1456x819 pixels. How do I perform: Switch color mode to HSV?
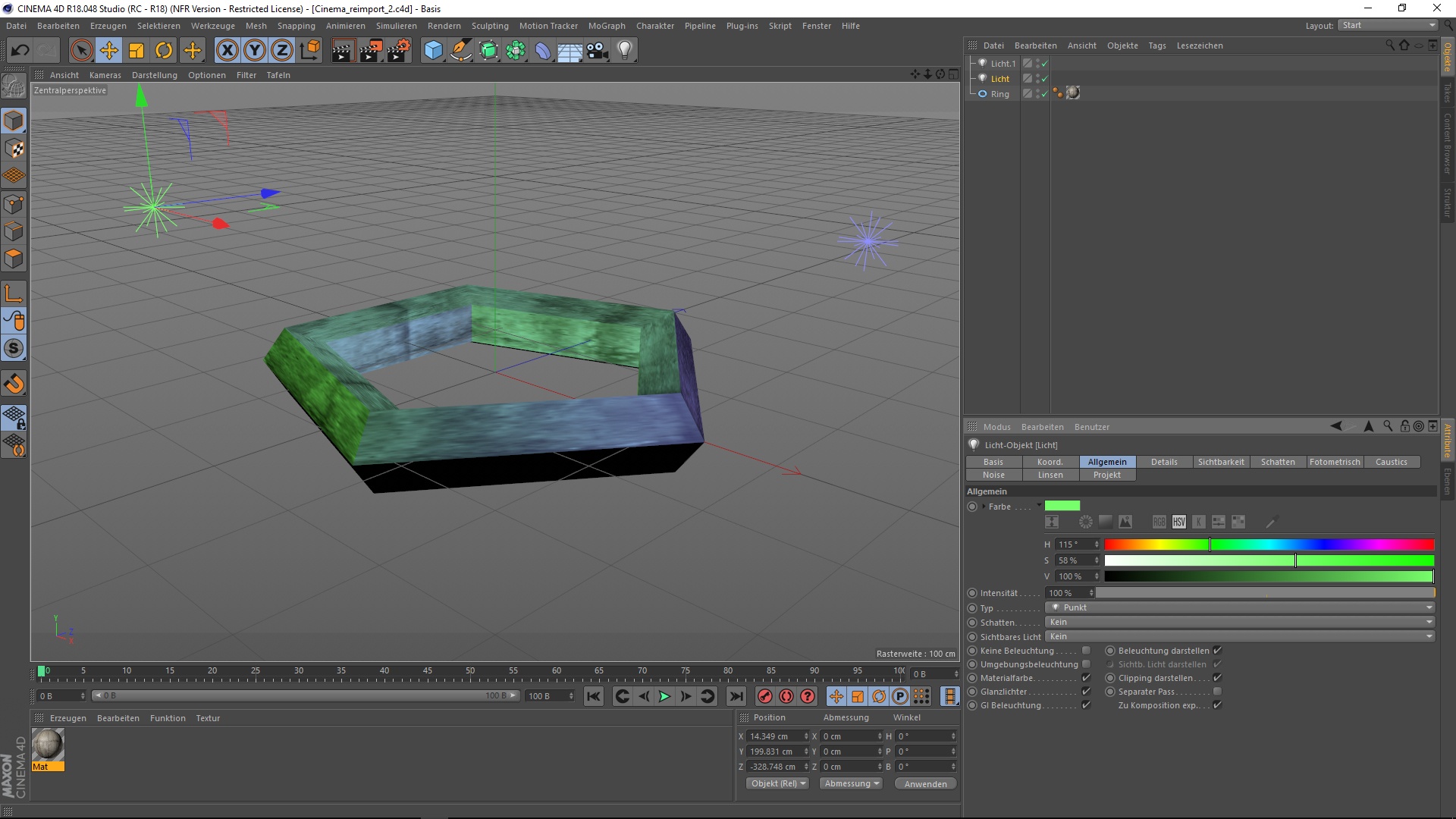click(x=1178, y=522)
